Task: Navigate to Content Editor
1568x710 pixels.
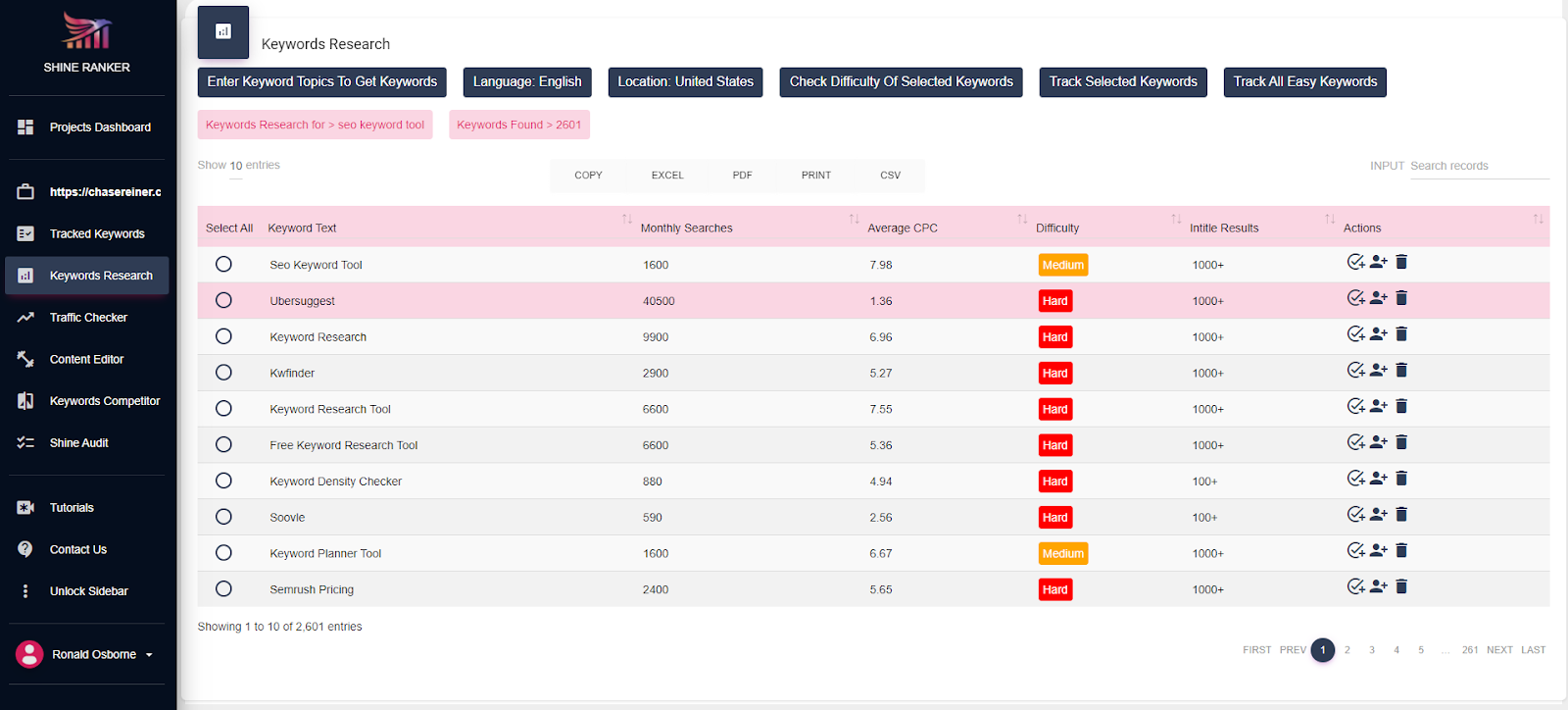Action: (x=87, y=360)
